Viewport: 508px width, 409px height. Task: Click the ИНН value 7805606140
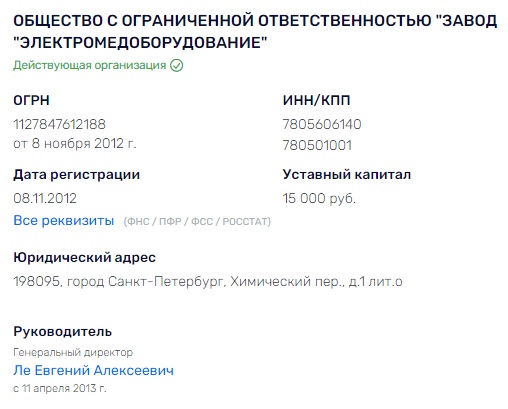coord(322,124)
